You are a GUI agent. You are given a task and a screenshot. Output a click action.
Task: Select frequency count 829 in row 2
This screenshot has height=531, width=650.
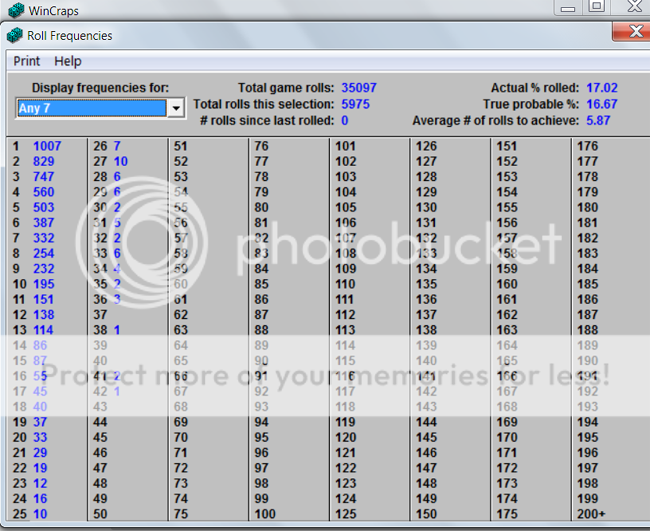pos(44,161)
